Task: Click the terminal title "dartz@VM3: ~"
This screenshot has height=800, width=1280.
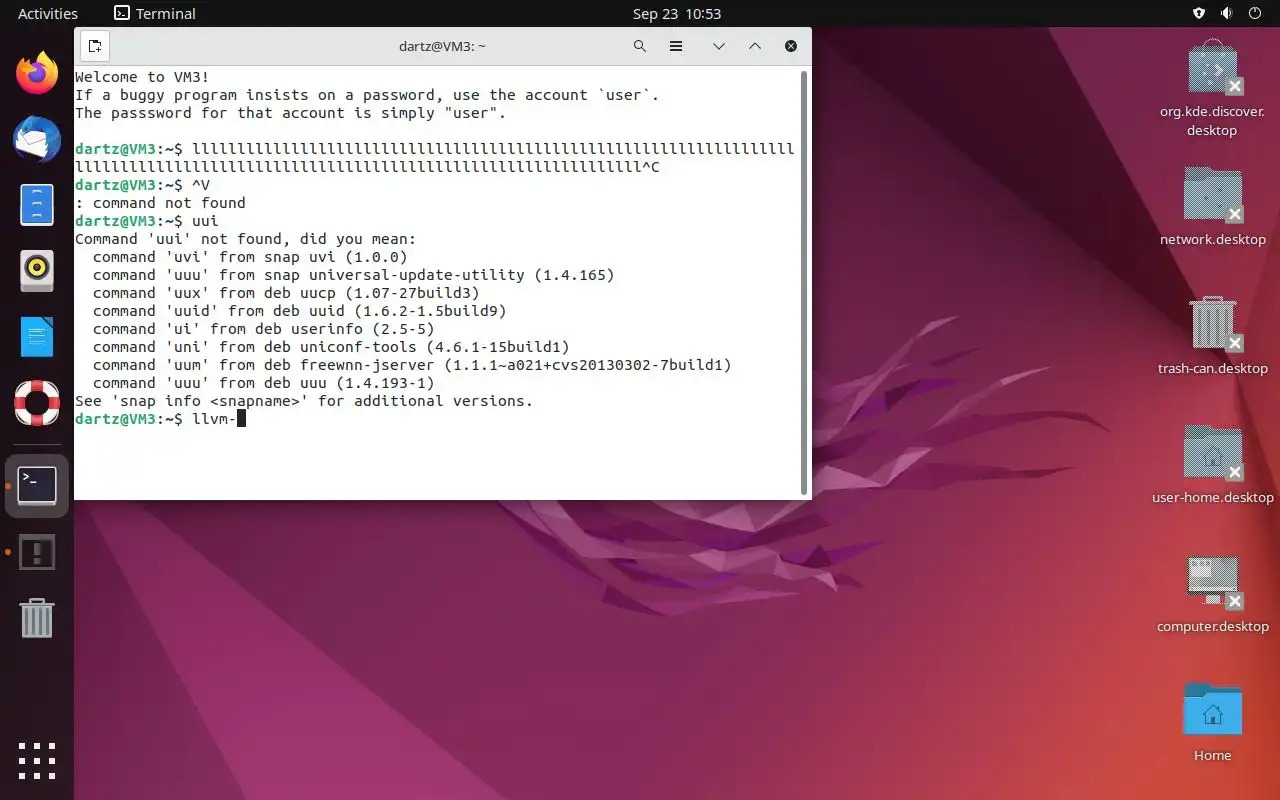Action: tap(440, 46)
